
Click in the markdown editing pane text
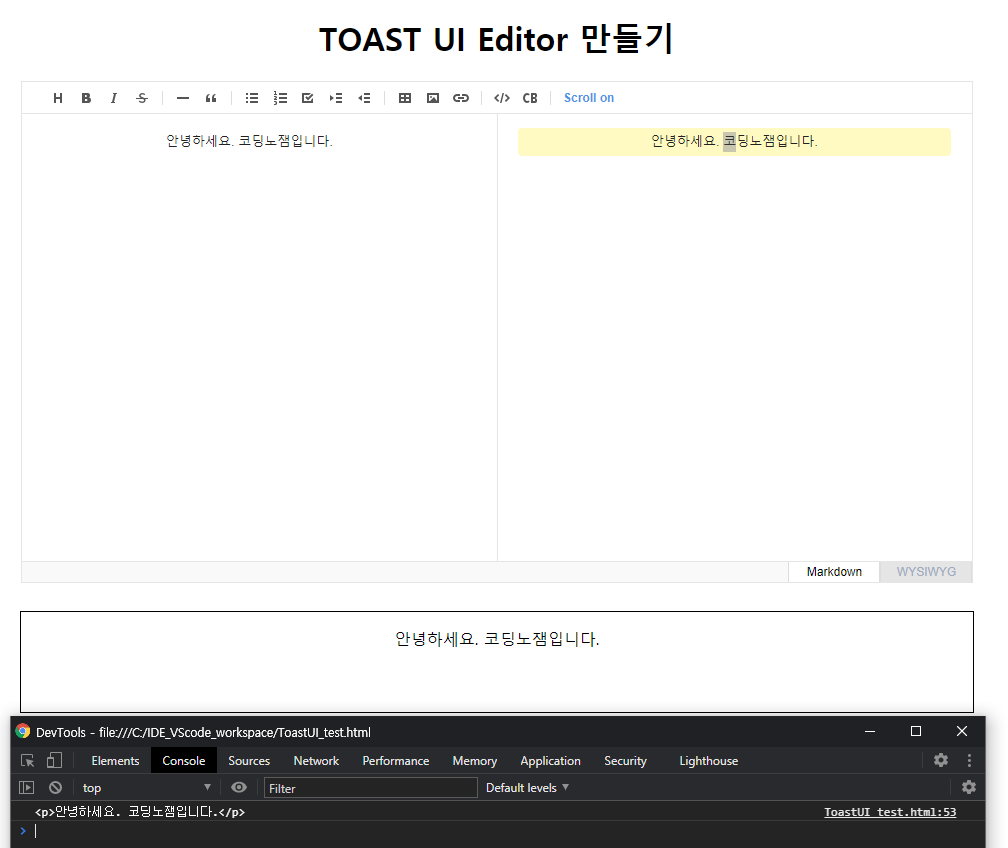249,141
